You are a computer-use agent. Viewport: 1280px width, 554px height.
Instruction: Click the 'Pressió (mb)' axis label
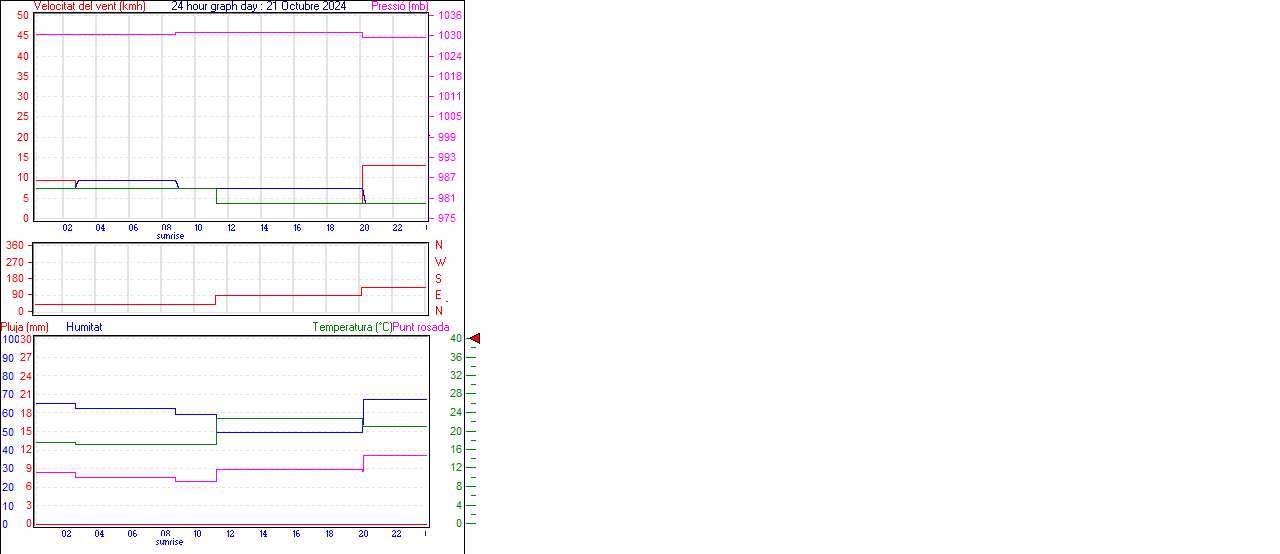point(399,6)
